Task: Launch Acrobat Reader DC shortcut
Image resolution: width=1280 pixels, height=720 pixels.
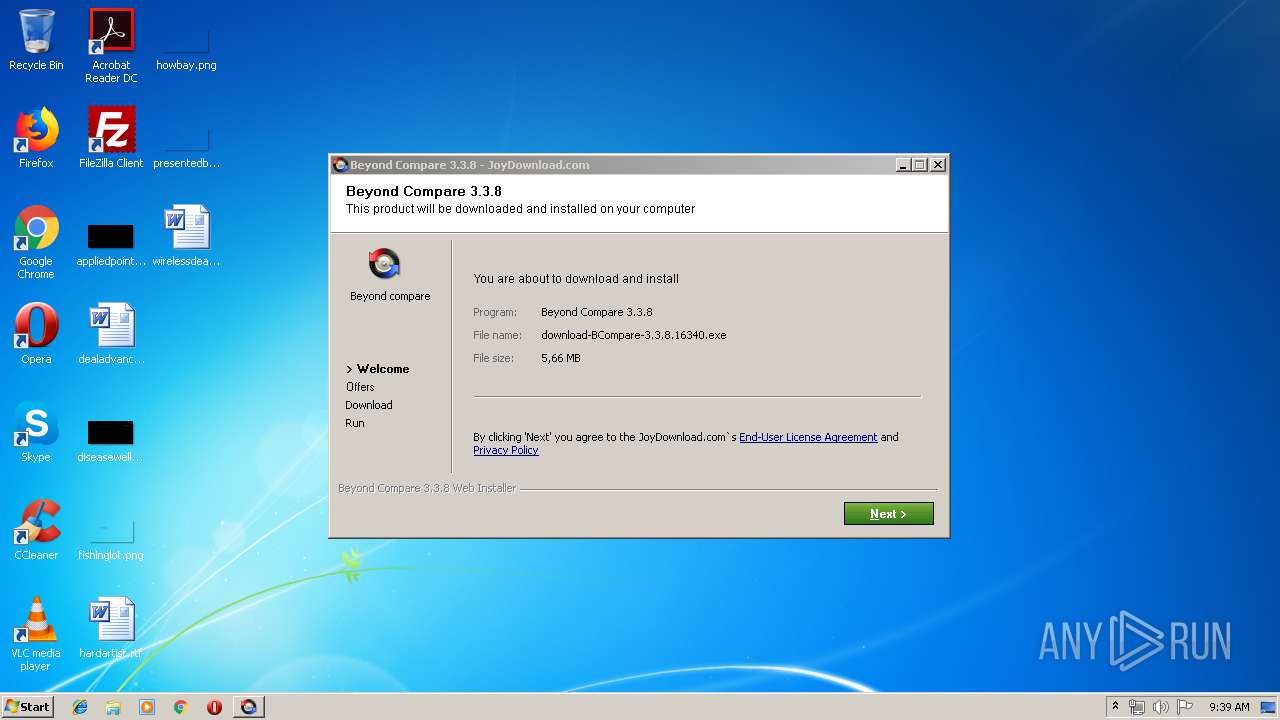Action: click(111, 46)
